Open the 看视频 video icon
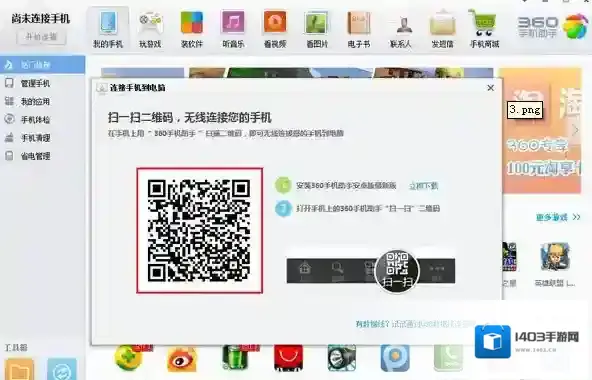The width and height of the screenshot is (592, 380). tap(275, 23)
